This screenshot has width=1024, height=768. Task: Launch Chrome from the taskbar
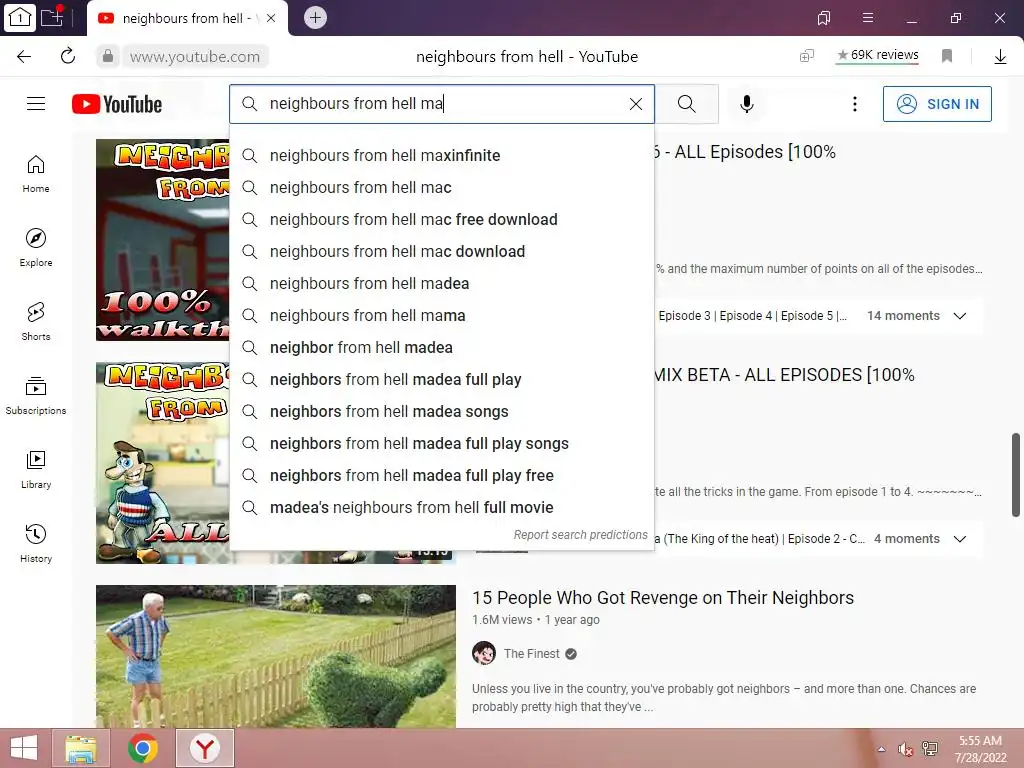[x=143, y=748]
